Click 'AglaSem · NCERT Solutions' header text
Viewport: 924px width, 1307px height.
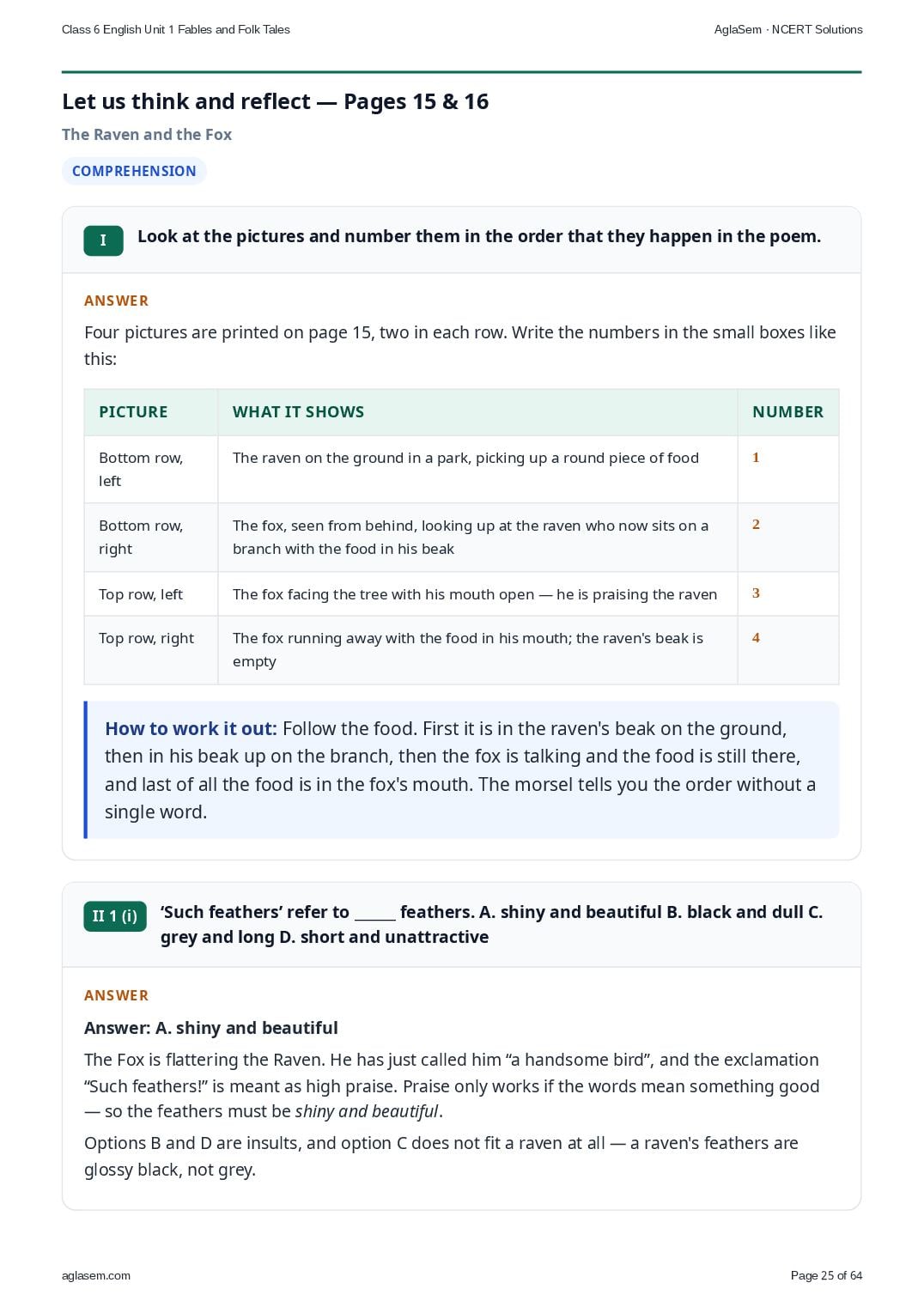click(788, 29)
